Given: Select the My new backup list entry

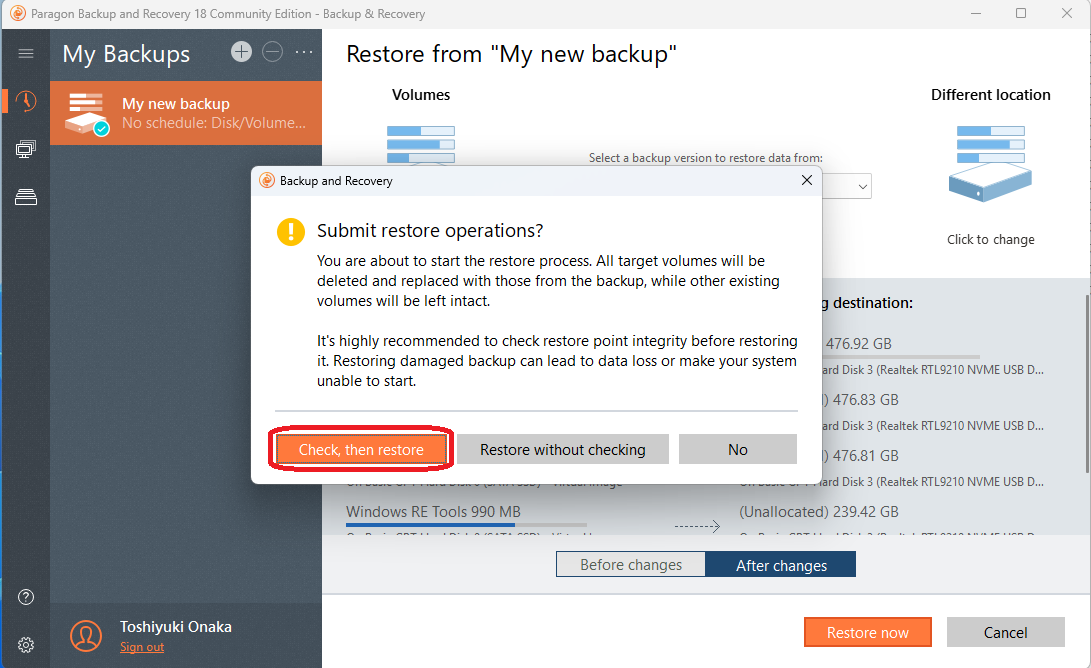Looking at the screenshot, I should [x=186, y=113].
